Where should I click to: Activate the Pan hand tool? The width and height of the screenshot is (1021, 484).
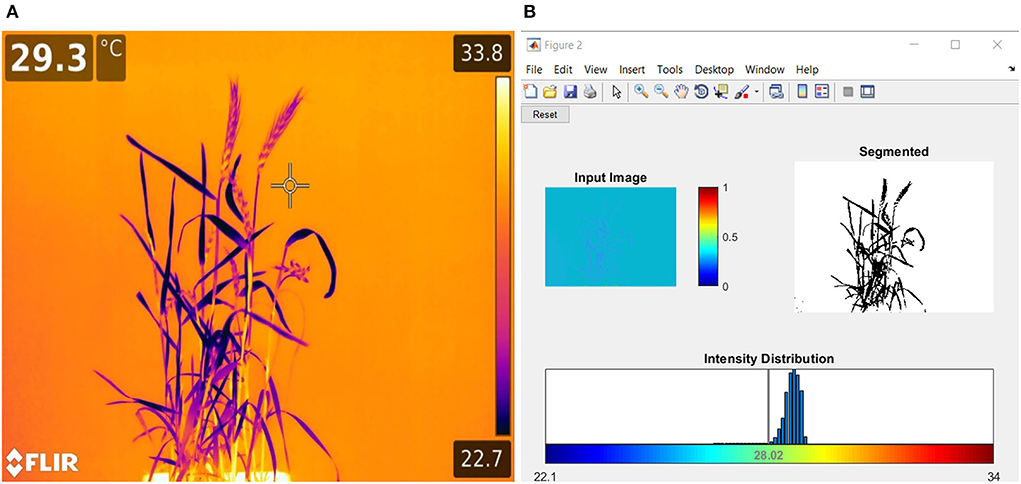681,92
